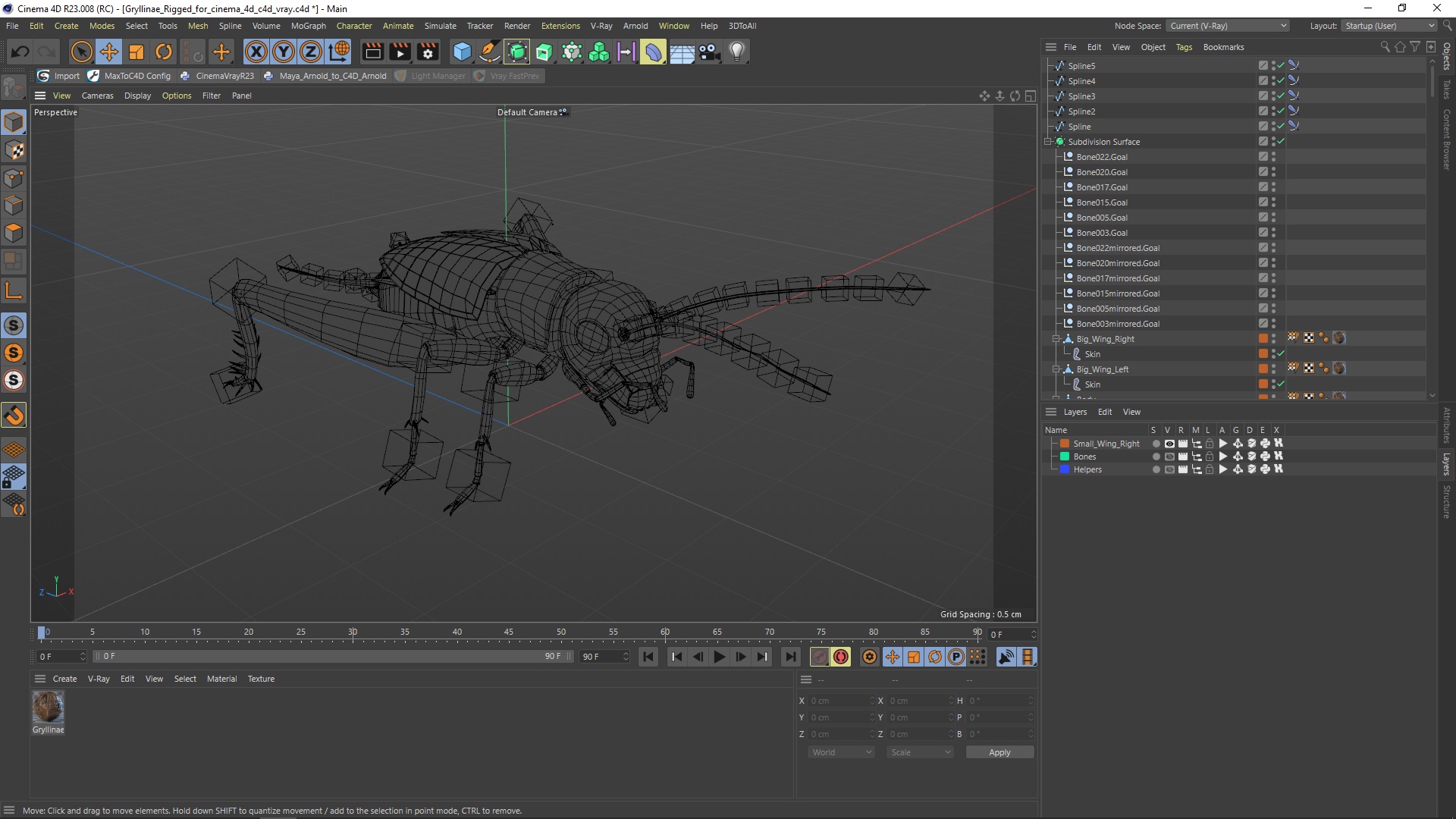Activate the Scale tool
This screenshot has height=819, width=1456.
(136, 52)
